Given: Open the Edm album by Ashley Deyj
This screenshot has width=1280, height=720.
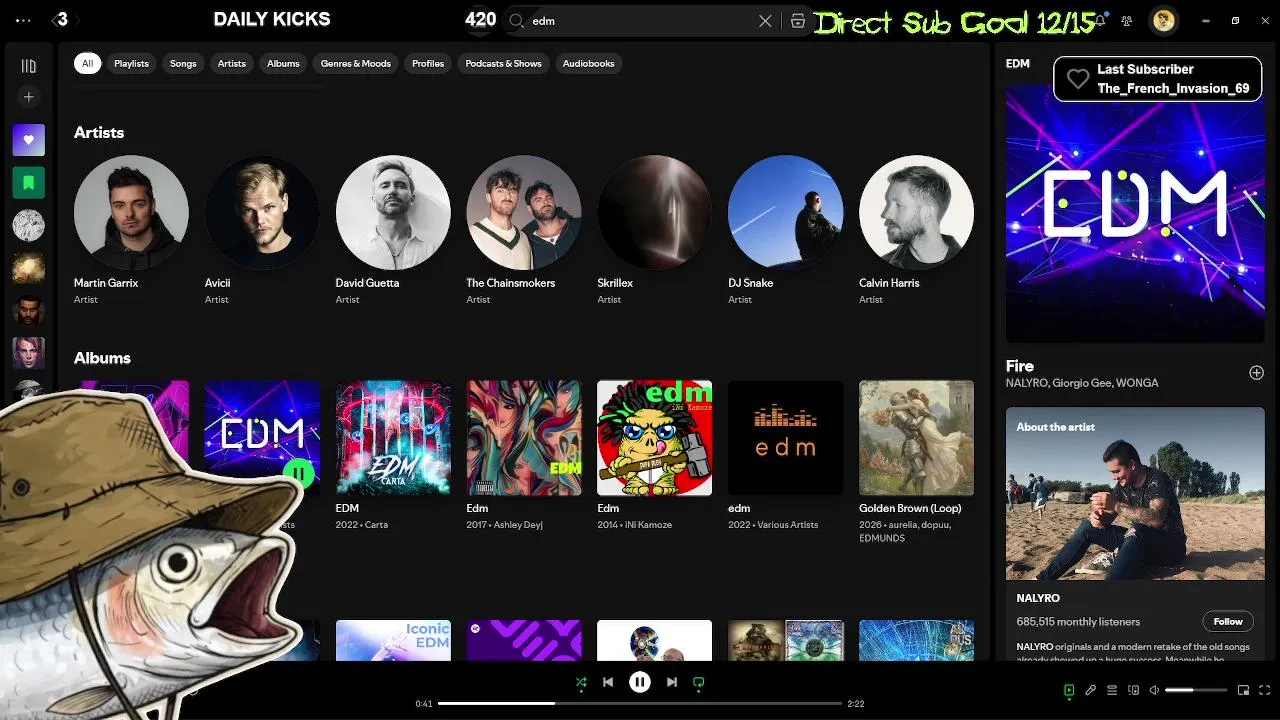Looking at the screenshot, I should pyautogui.click(x=524, y=437).
